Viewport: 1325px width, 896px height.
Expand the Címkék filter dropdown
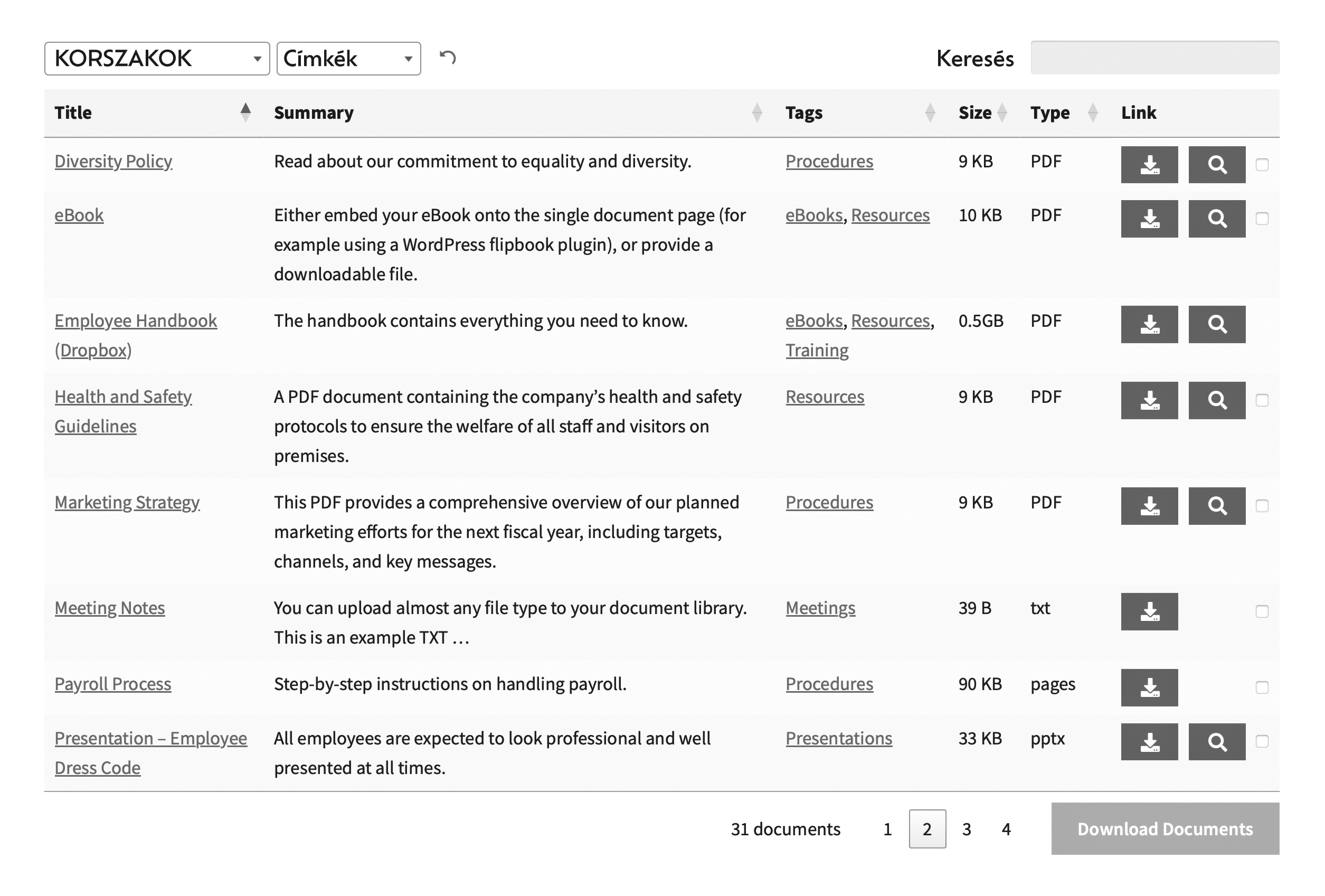tap(348, 58)
